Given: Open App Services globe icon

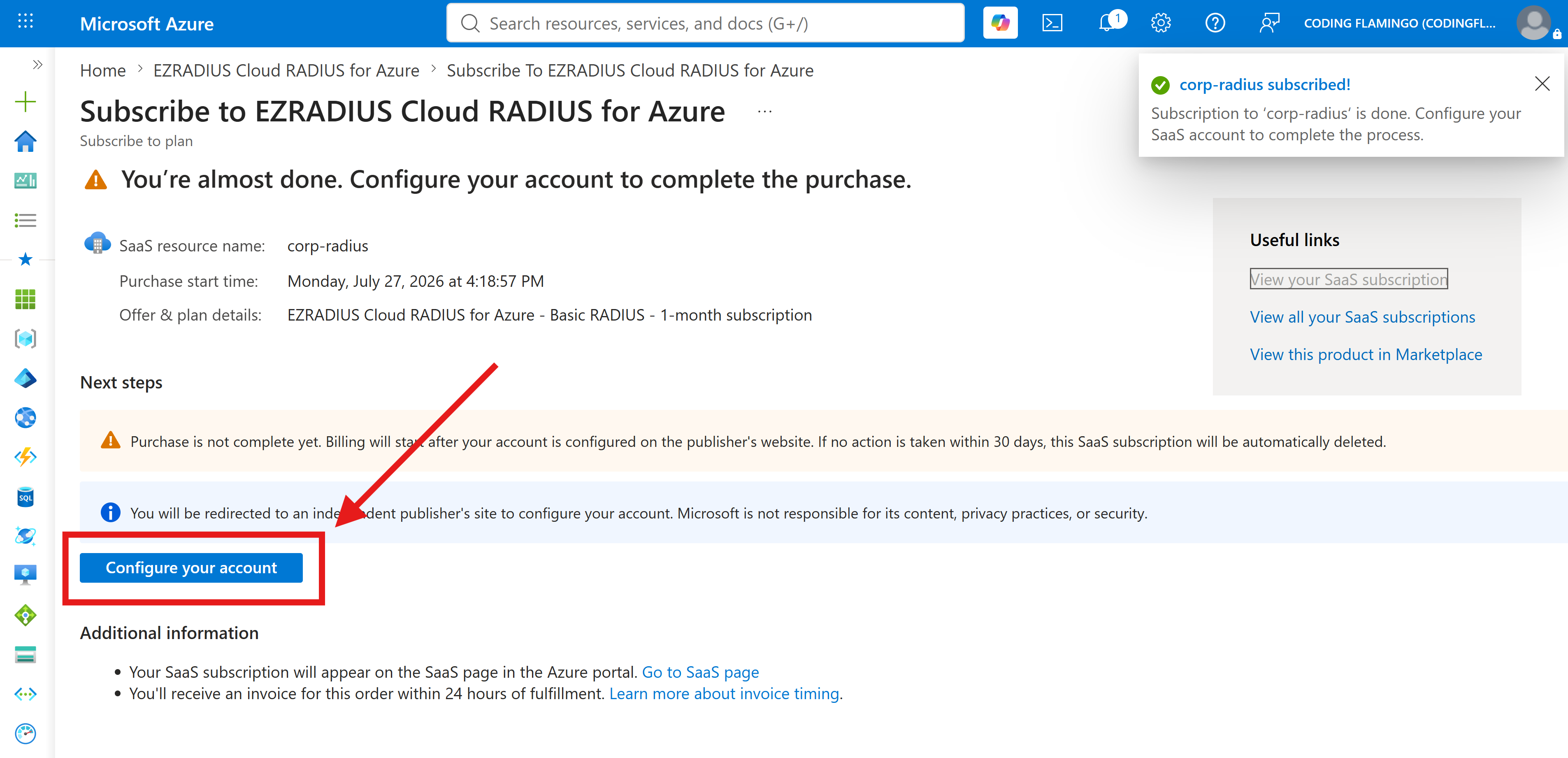Looking at the screenshot, I should [x=26, y=418].
